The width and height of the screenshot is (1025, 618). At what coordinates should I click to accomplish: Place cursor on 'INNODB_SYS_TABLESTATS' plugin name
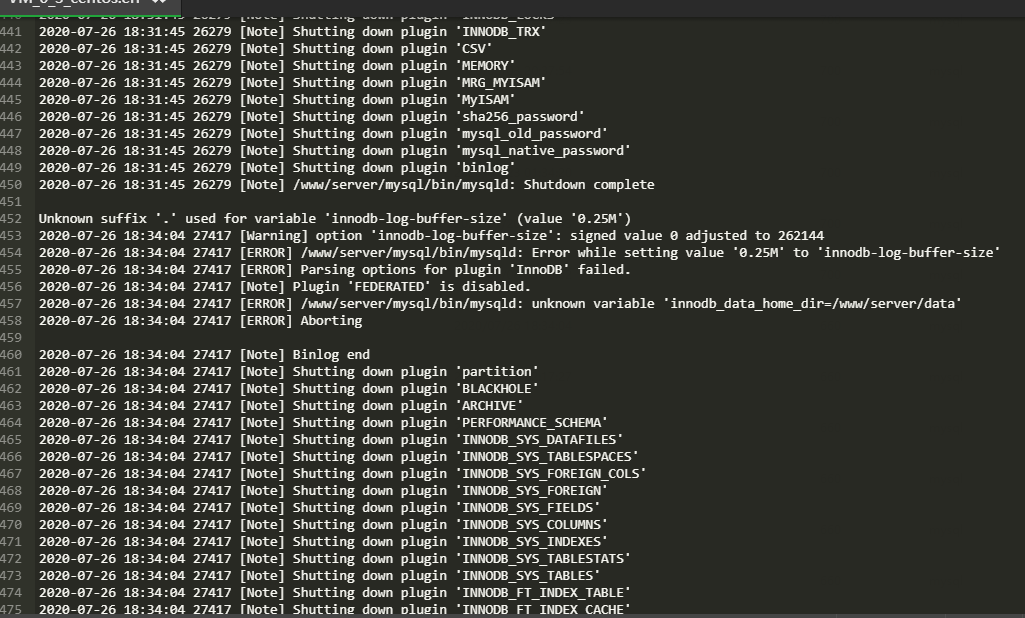pyautogui.click(x=543, y=558)
